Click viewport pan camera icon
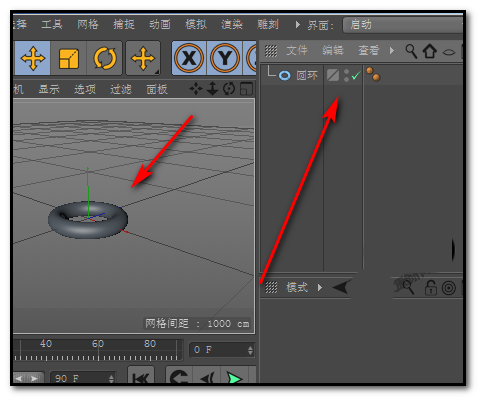Viewport: 477px width, 397px height. 196,89
